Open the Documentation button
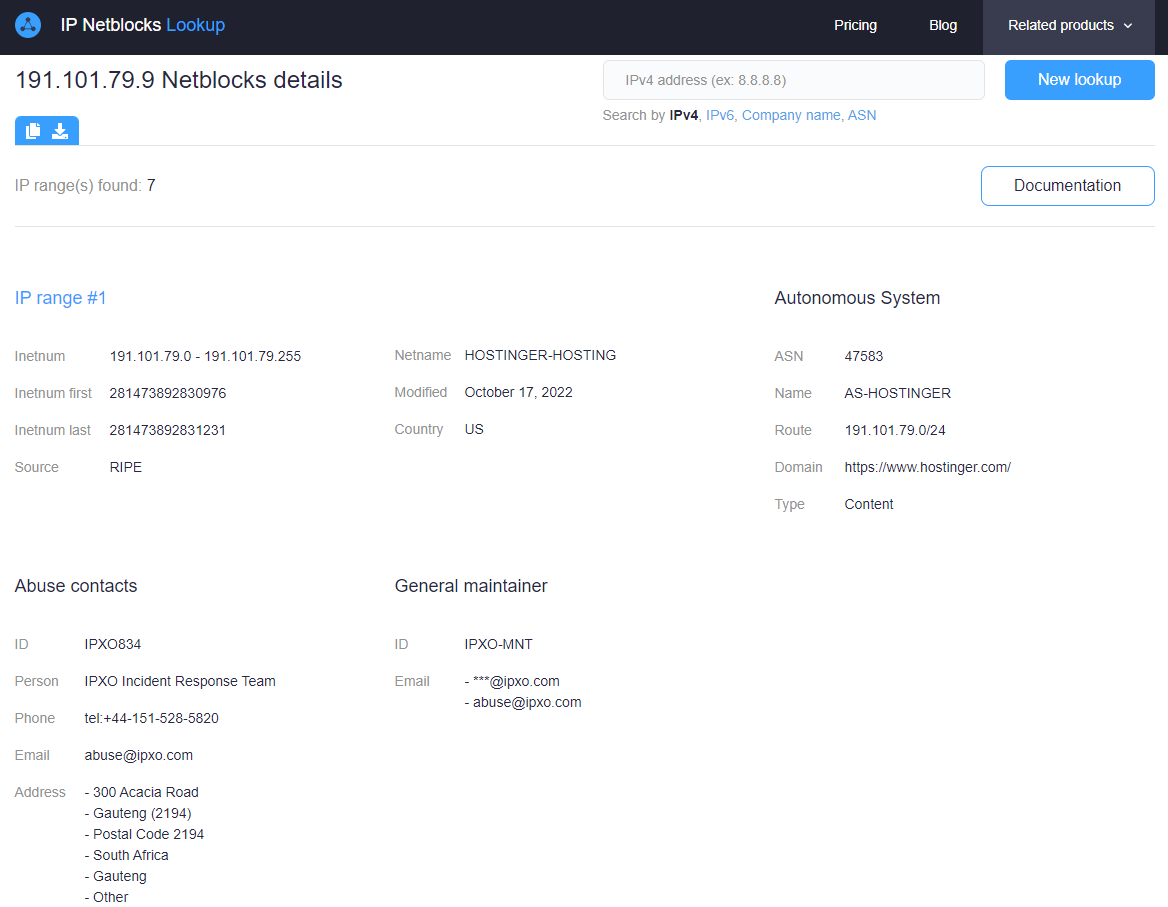 pos(1067,185)
